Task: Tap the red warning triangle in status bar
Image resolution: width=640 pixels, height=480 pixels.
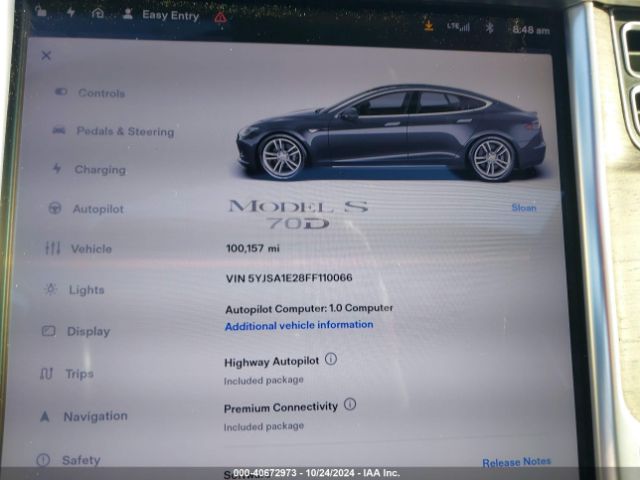Action: coord(220,17)
